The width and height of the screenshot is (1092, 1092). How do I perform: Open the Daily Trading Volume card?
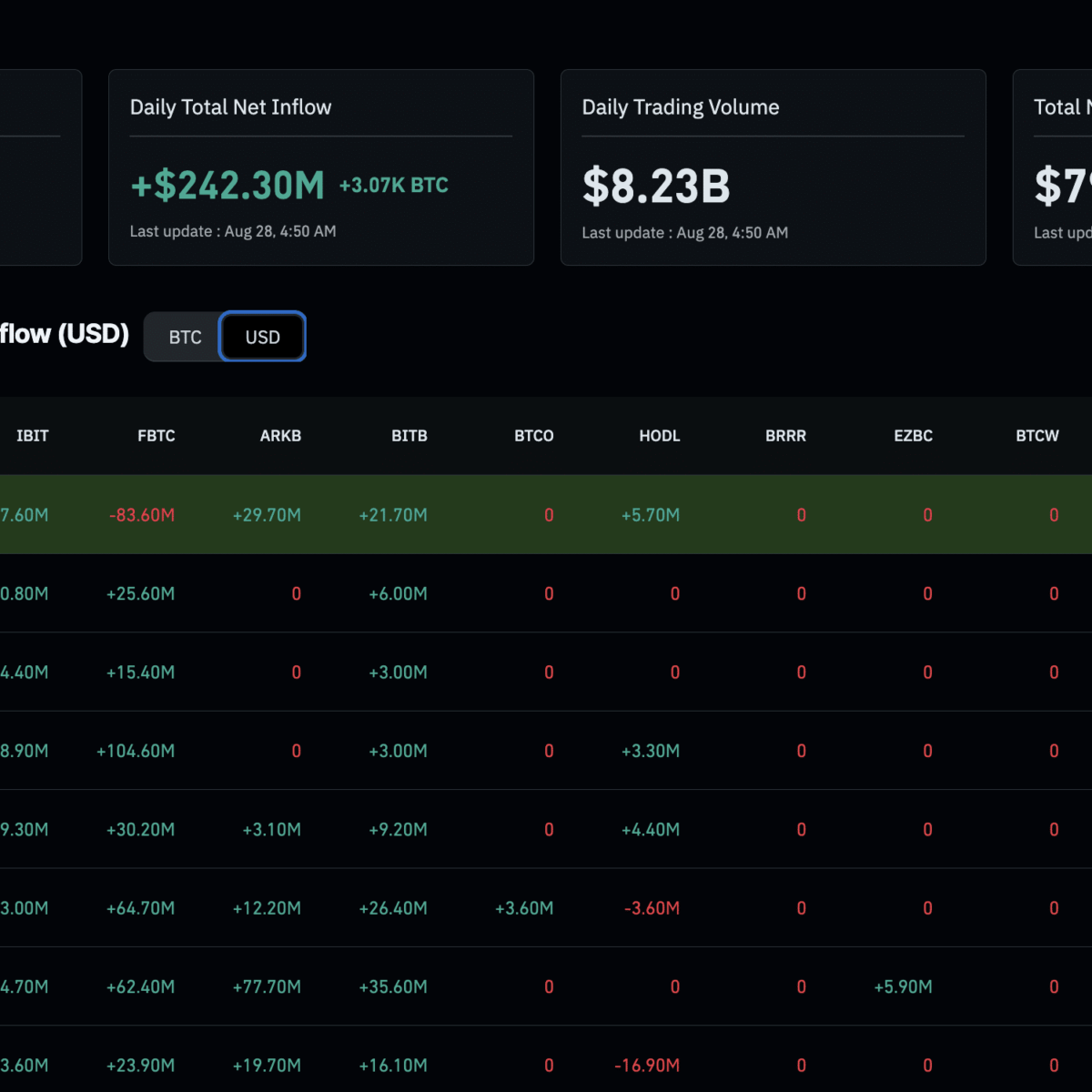[x=773, y=167]
